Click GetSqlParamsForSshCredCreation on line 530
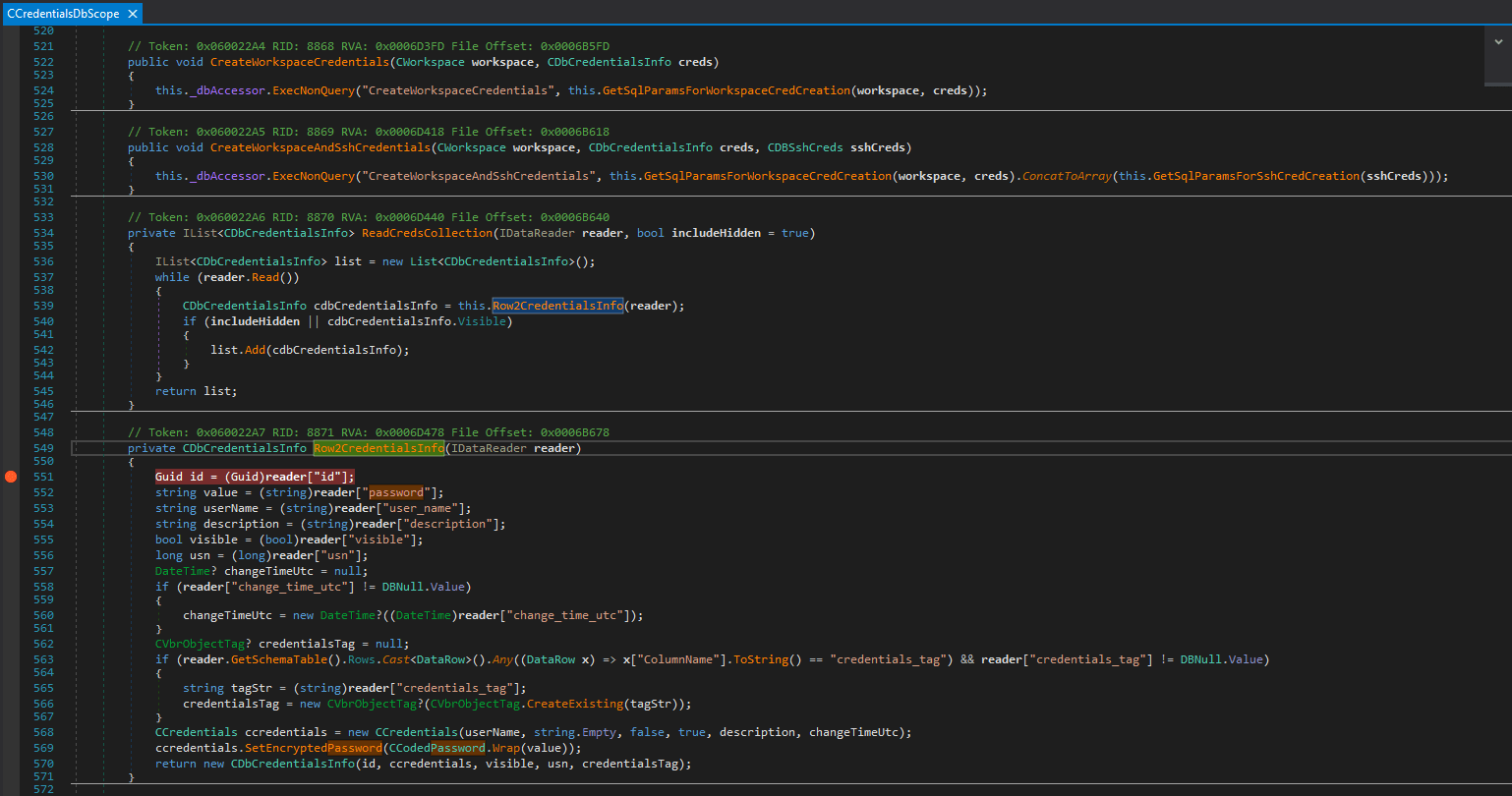 click(x=1256, y=176)
